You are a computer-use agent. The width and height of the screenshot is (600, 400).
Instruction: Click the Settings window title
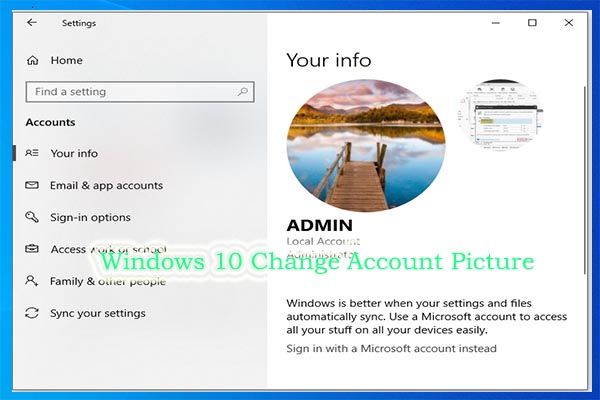(x=79, y=23)
